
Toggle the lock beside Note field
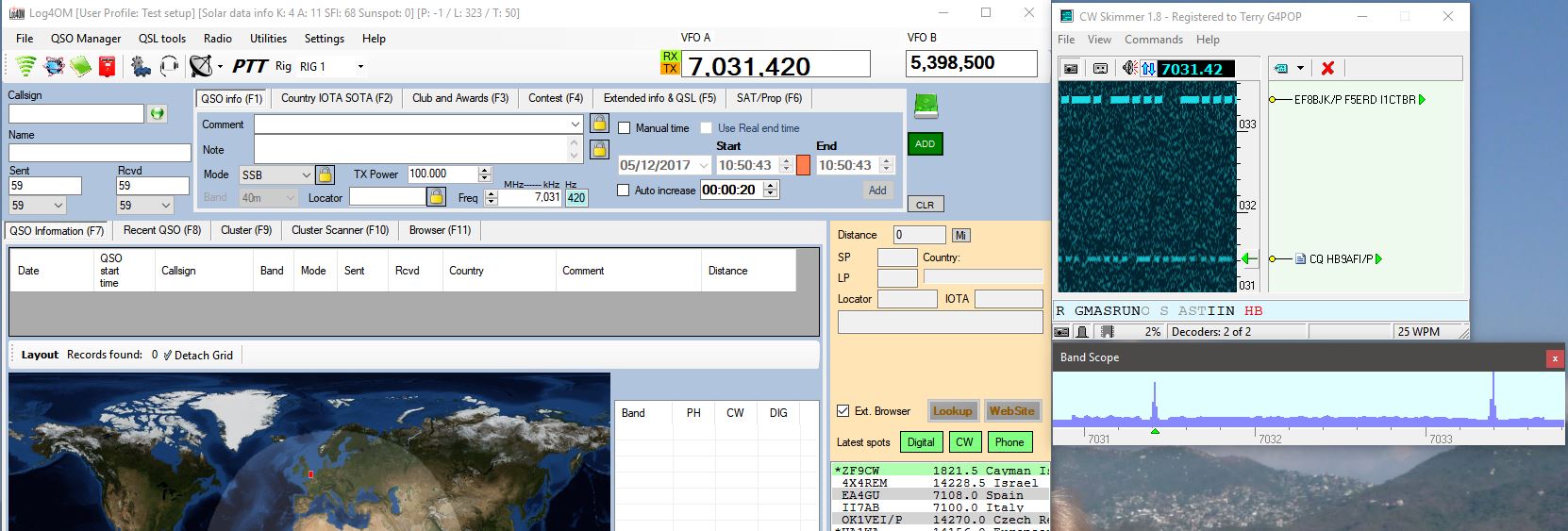pos(599,149)
